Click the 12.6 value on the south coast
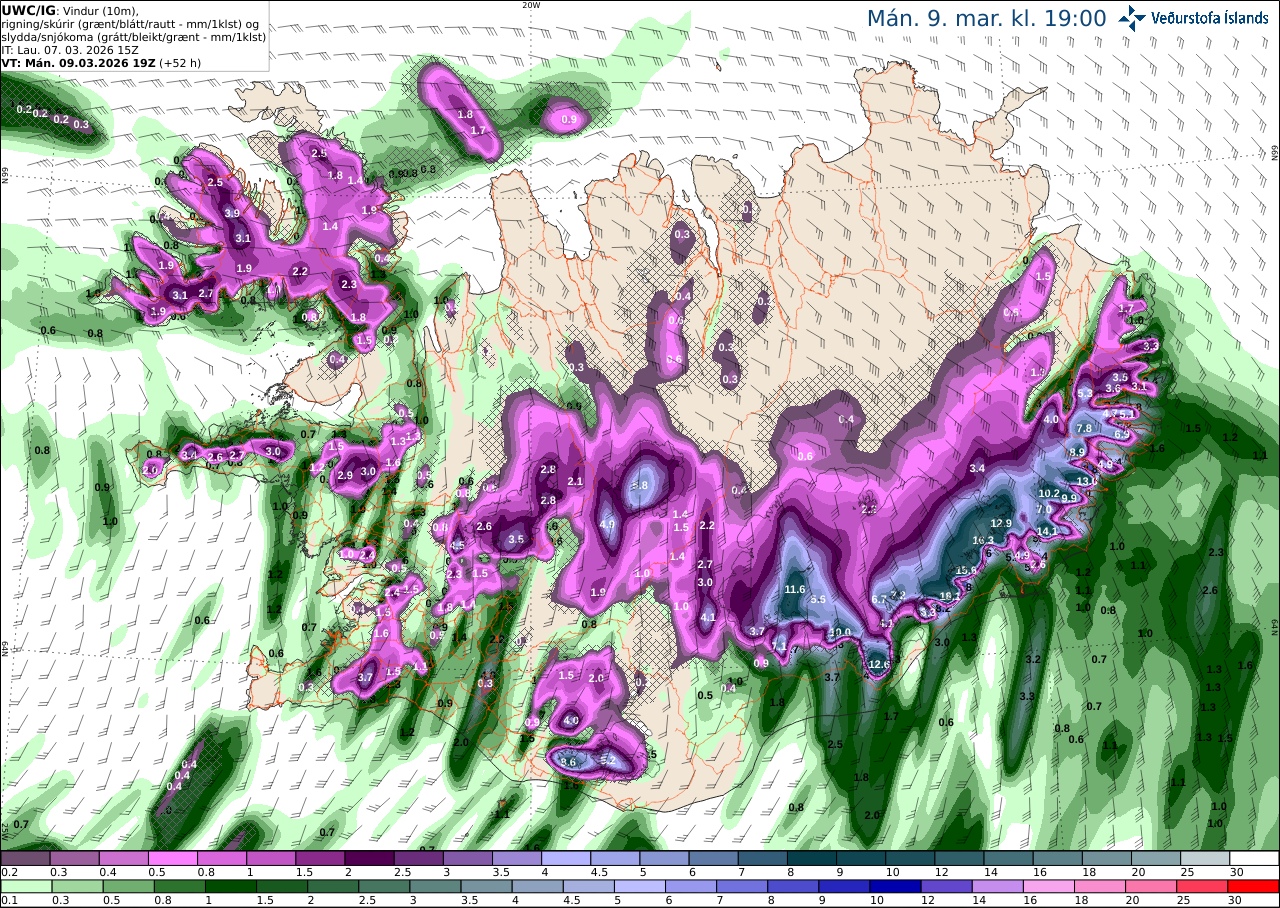1280x908 pixels. [x=879, y=664]
